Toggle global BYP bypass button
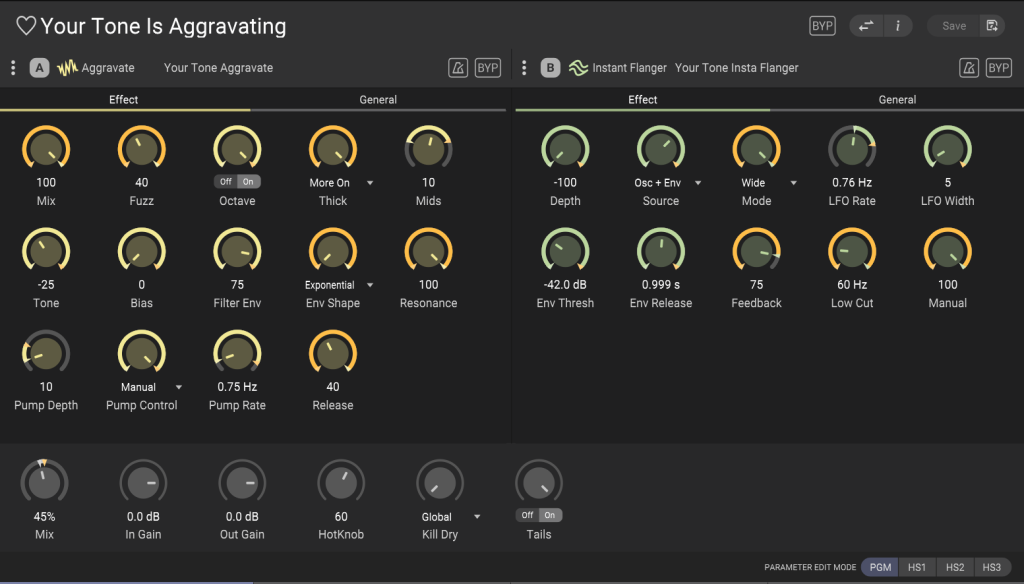Screen dimensions: 1024x584 pyautogui.click(x=822, y=26)
